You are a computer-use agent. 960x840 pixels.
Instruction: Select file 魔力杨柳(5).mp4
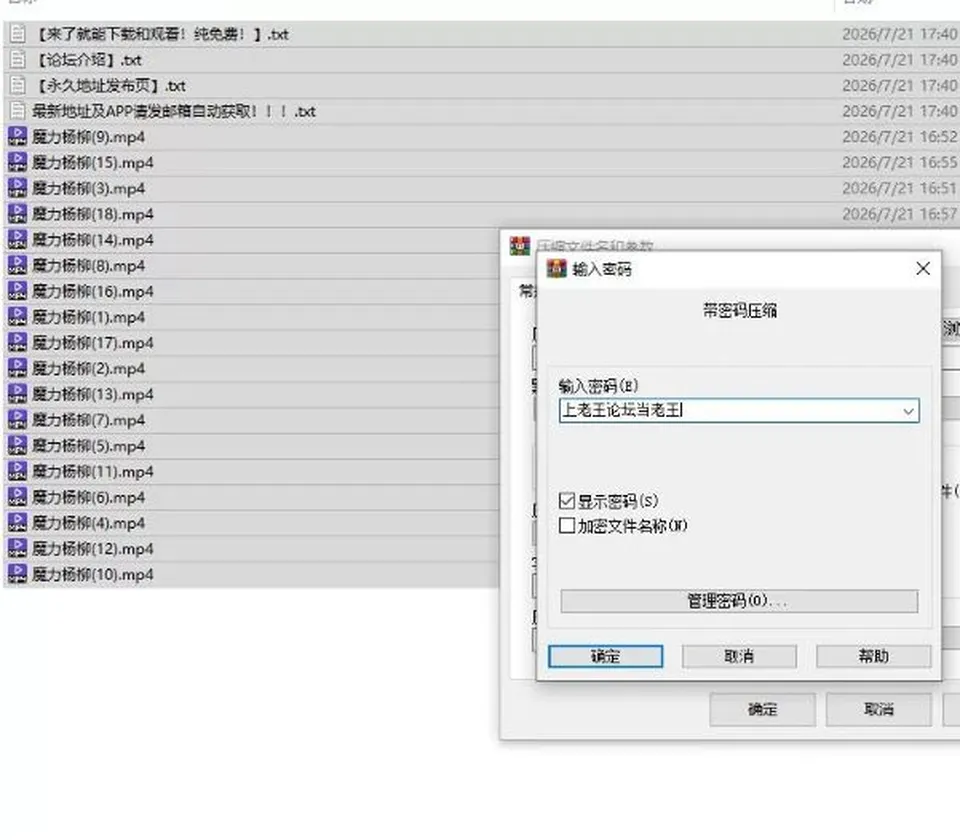tap(89, 446)
